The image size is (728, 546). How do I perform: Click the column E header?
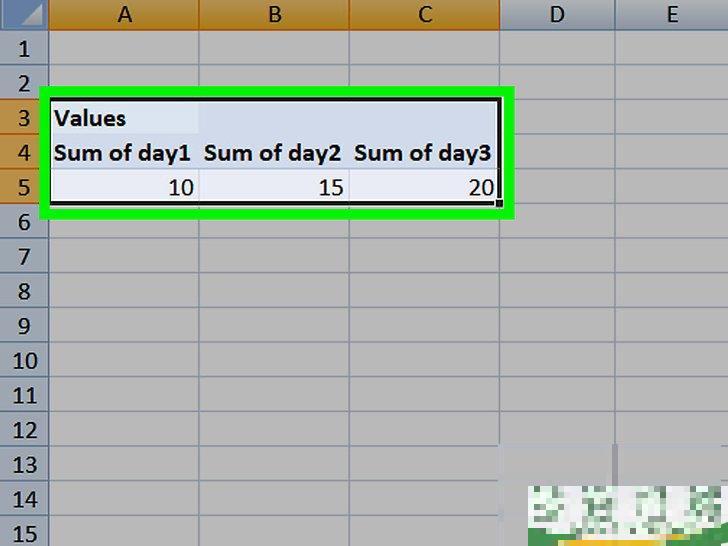point(672,15)
